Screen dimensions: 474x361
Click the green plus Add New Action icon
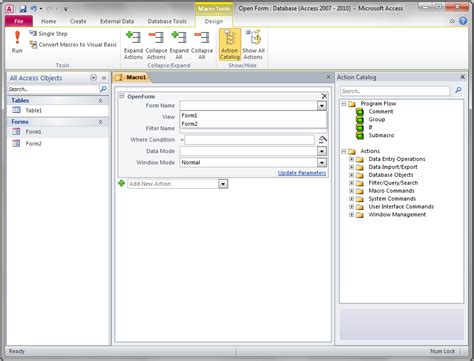122,183
